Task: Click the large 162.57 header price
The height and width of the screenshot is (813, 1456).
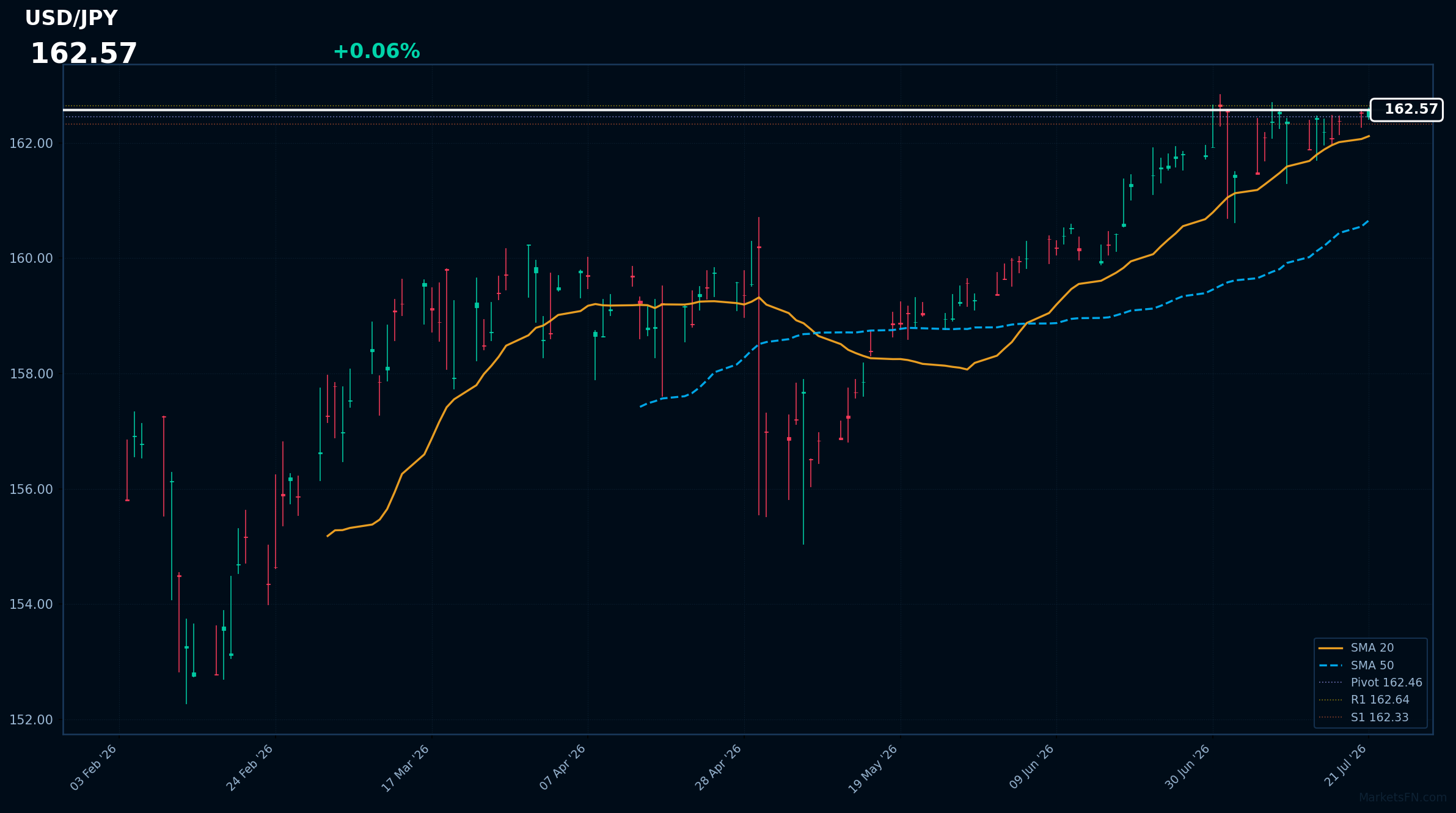Action: (x=84, y=54)
